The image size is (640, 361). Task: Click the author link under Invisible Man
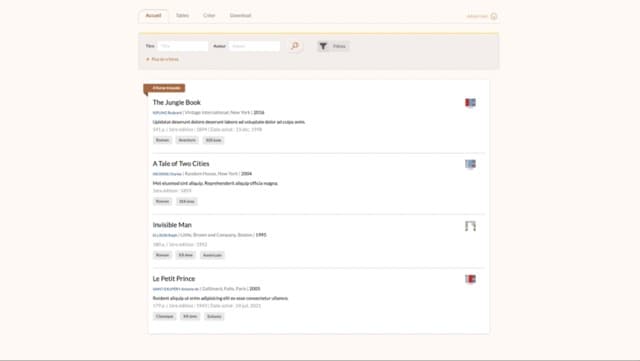165,235
